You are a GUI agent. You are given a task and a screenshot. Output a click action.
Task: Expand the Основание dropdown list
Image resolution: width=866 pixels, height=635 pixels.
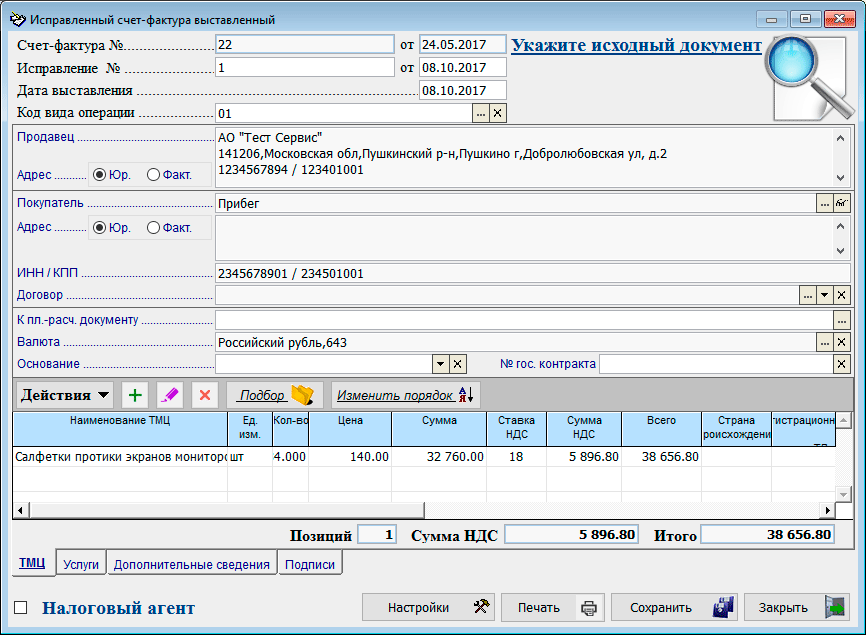coord(440,364)
